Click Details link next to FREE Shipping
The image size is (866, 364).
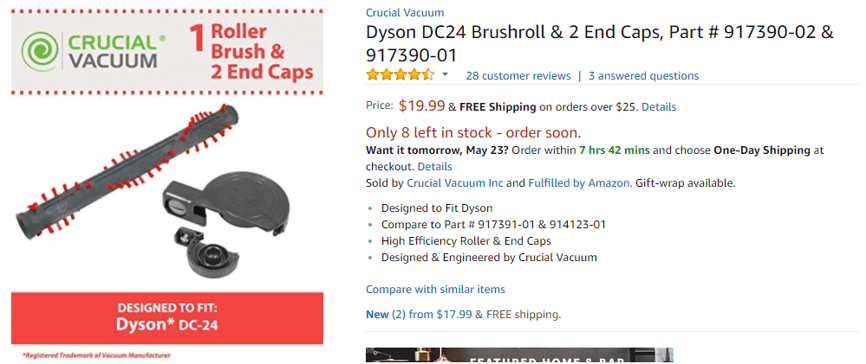[658, 107]
